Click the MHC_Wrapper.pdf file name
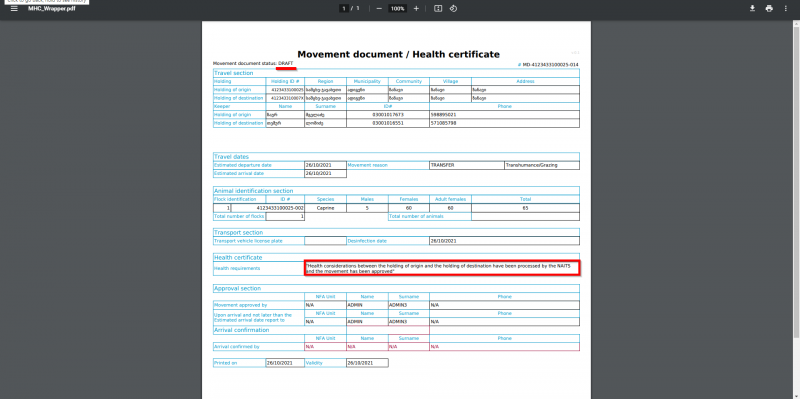Screen dimensions: 800x399 tap(52, 9)
